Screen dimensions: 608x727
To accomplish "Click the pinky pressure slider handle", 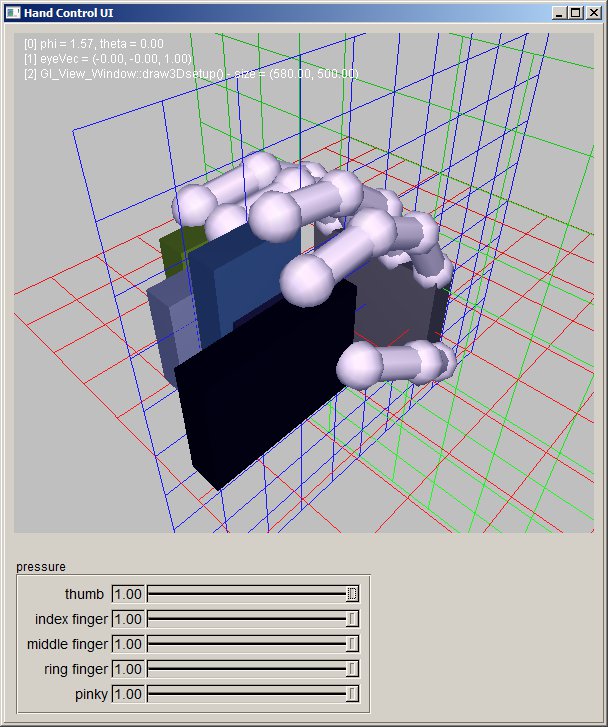I will (x=352, y=694).
